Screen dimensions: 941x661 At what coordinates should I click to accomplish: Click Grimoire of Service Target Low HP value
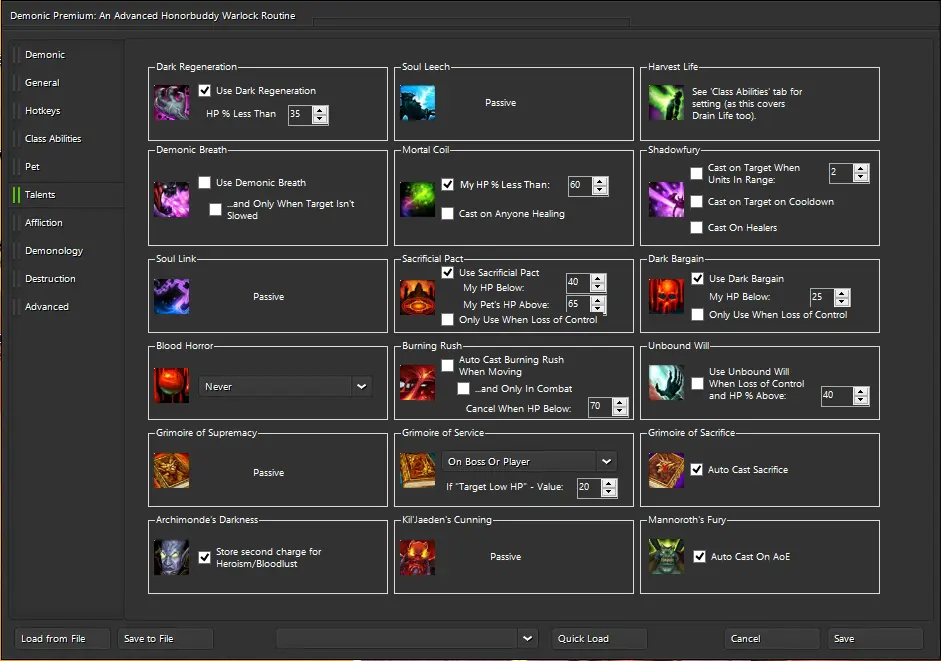[589, 487]
